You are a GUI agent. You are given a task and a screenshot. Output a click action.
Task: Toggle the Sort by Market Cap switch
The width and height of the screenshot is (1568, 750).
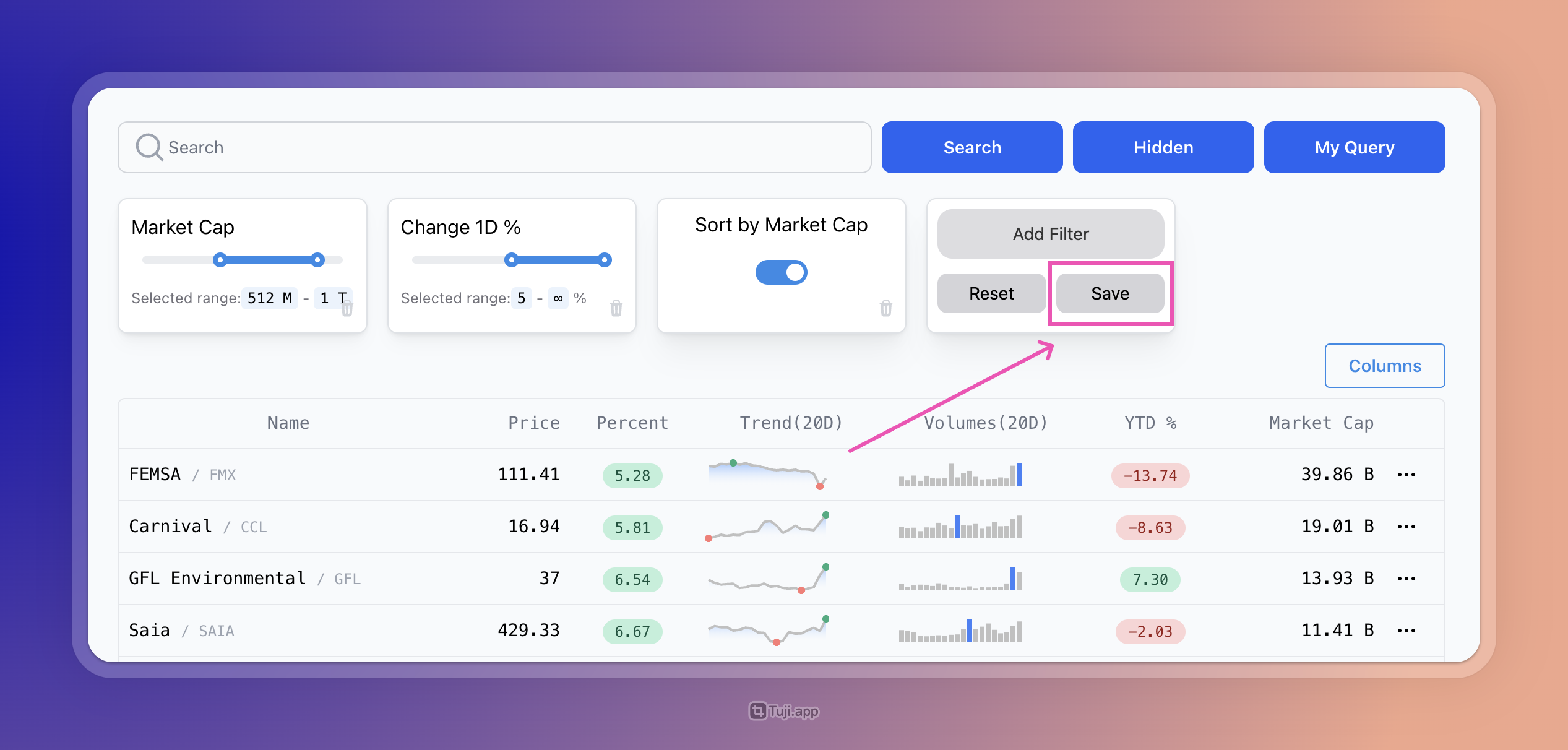tap(781, 272)
